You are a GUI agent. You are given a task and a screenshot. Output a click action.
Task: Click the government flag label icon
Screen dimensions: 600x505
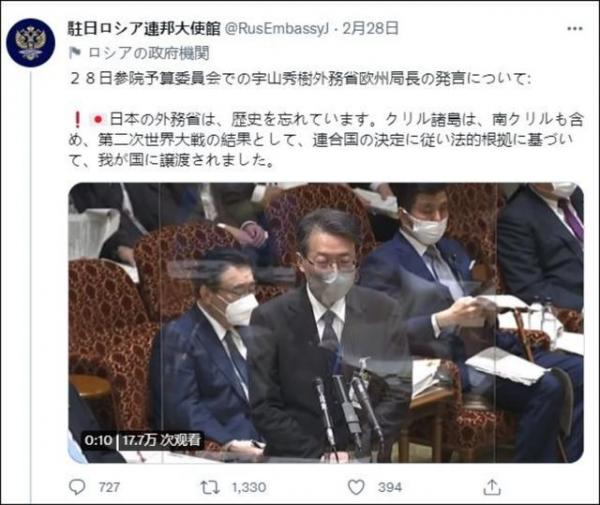[75, 53]
